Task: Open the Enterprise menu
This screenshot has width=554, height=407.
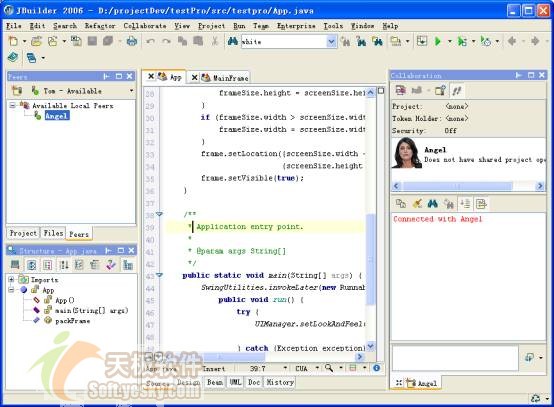Action: point(296,26)
